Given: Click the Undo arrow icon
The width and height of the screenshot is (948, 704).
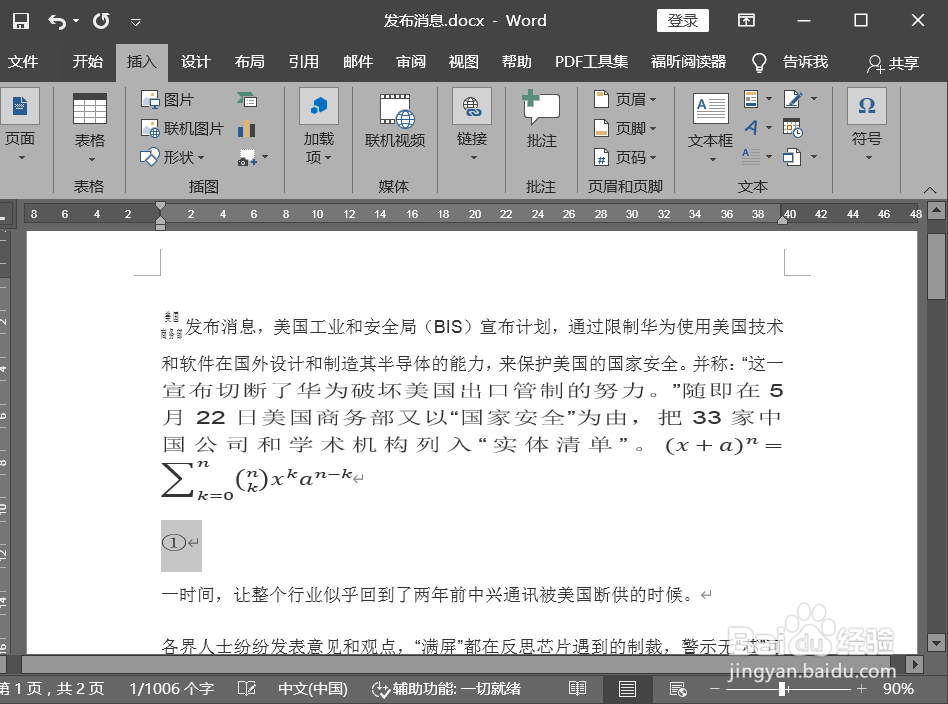Looking at the screenshot, I should pyautogui.click(x=57, y=22).
